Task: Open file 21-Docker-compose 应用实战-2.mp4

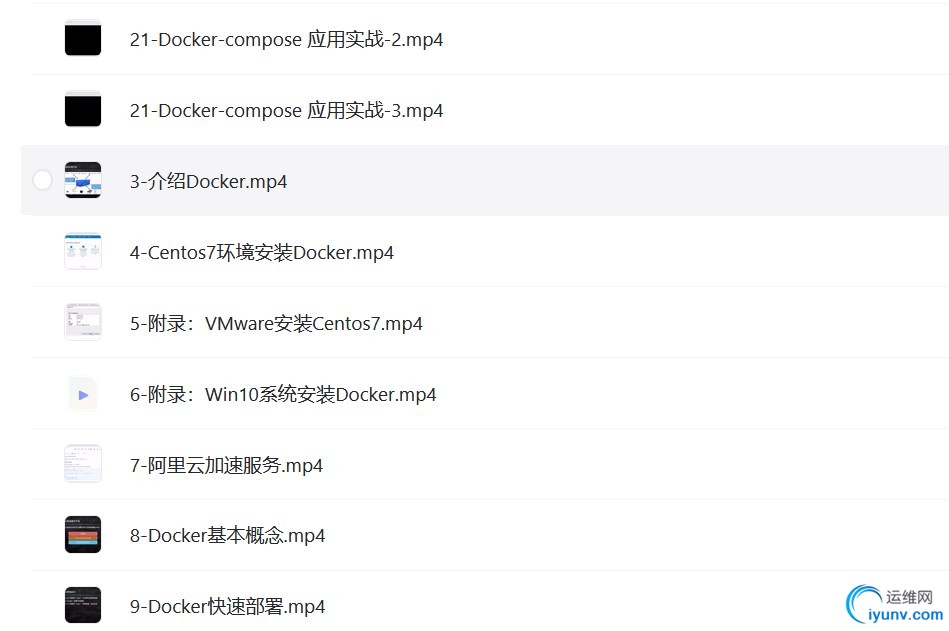Action: coord(286,39)
